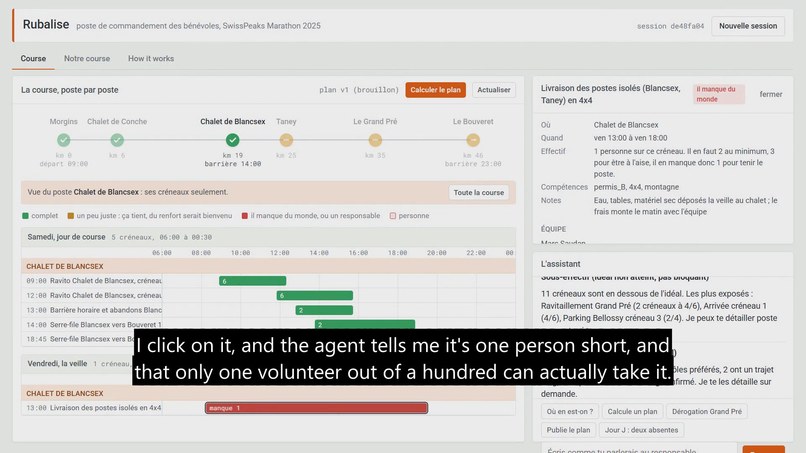
Task: Click the plan v1 (brouillon) label
Action: 359,90
